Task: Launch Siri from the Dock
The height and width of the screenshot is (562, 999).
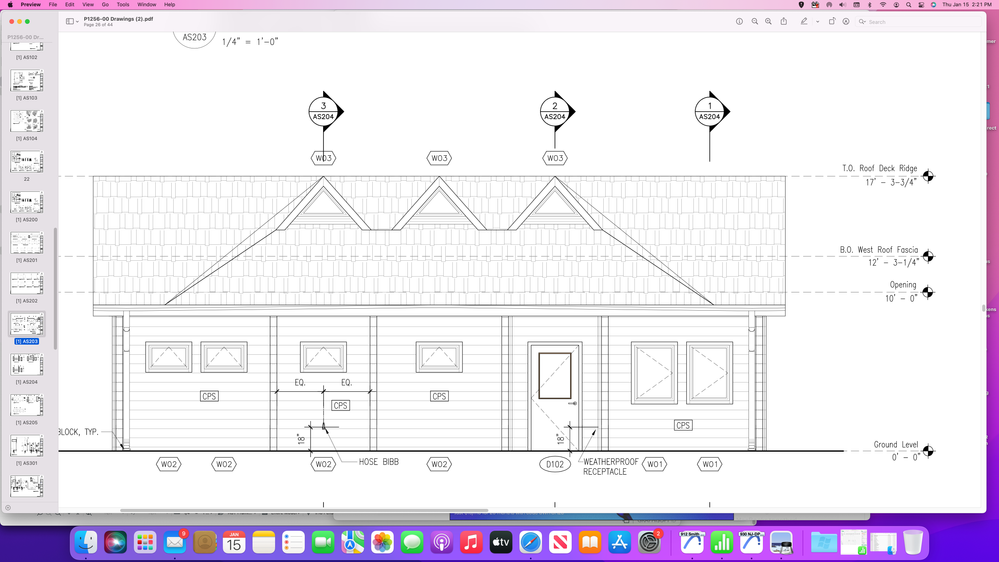Action: point(115,542)
